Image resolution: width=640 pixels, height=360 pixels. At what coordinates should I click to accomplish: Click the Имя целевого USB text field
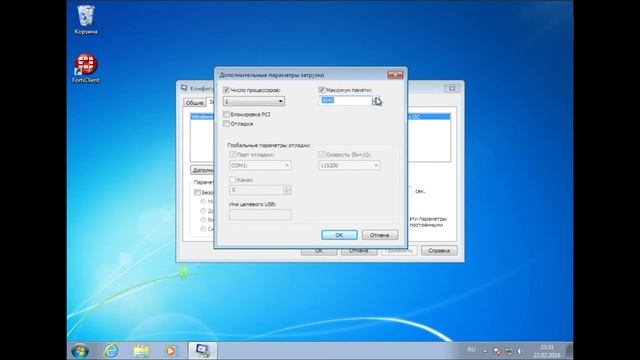(260, 215)
